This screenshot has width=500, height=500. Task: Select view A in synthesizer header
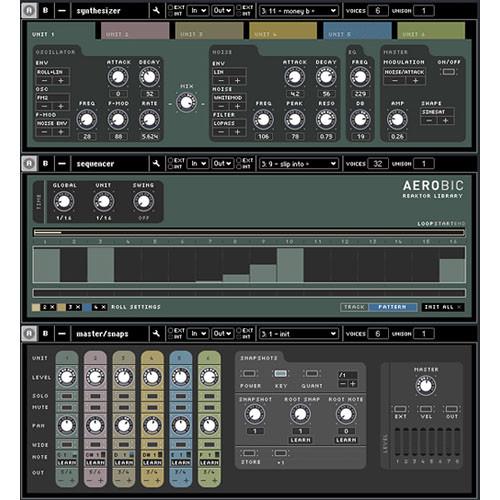(29, 11)
